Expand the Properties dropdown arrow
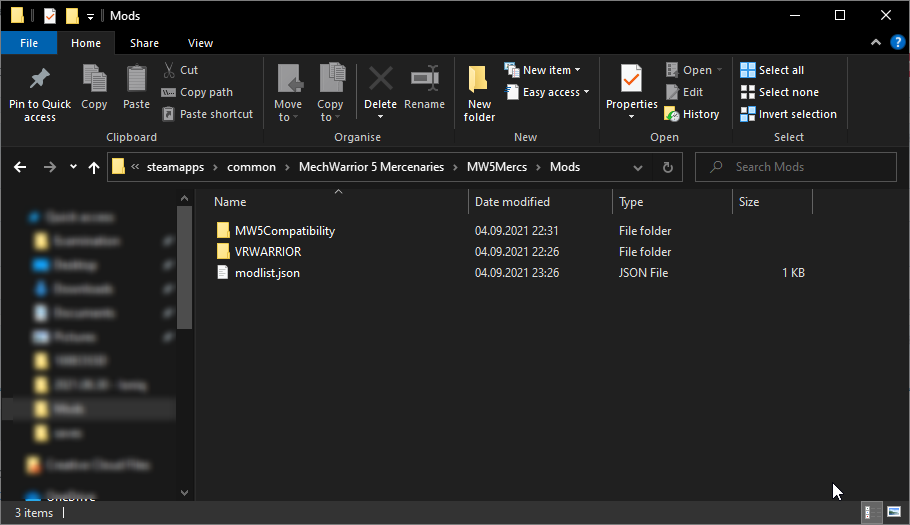The width and height of the screenshot is (910, 525). 631,117
